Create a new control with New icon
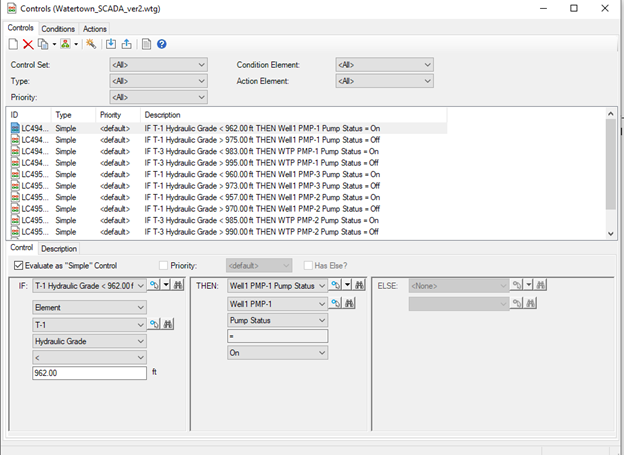Viewport: 624px width, 455px height. 13,44
